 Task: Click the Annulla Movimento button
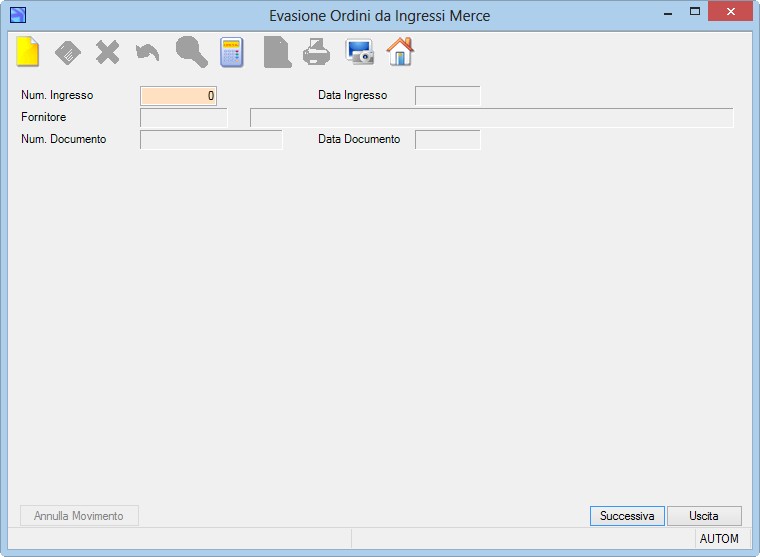click(79, 516)
